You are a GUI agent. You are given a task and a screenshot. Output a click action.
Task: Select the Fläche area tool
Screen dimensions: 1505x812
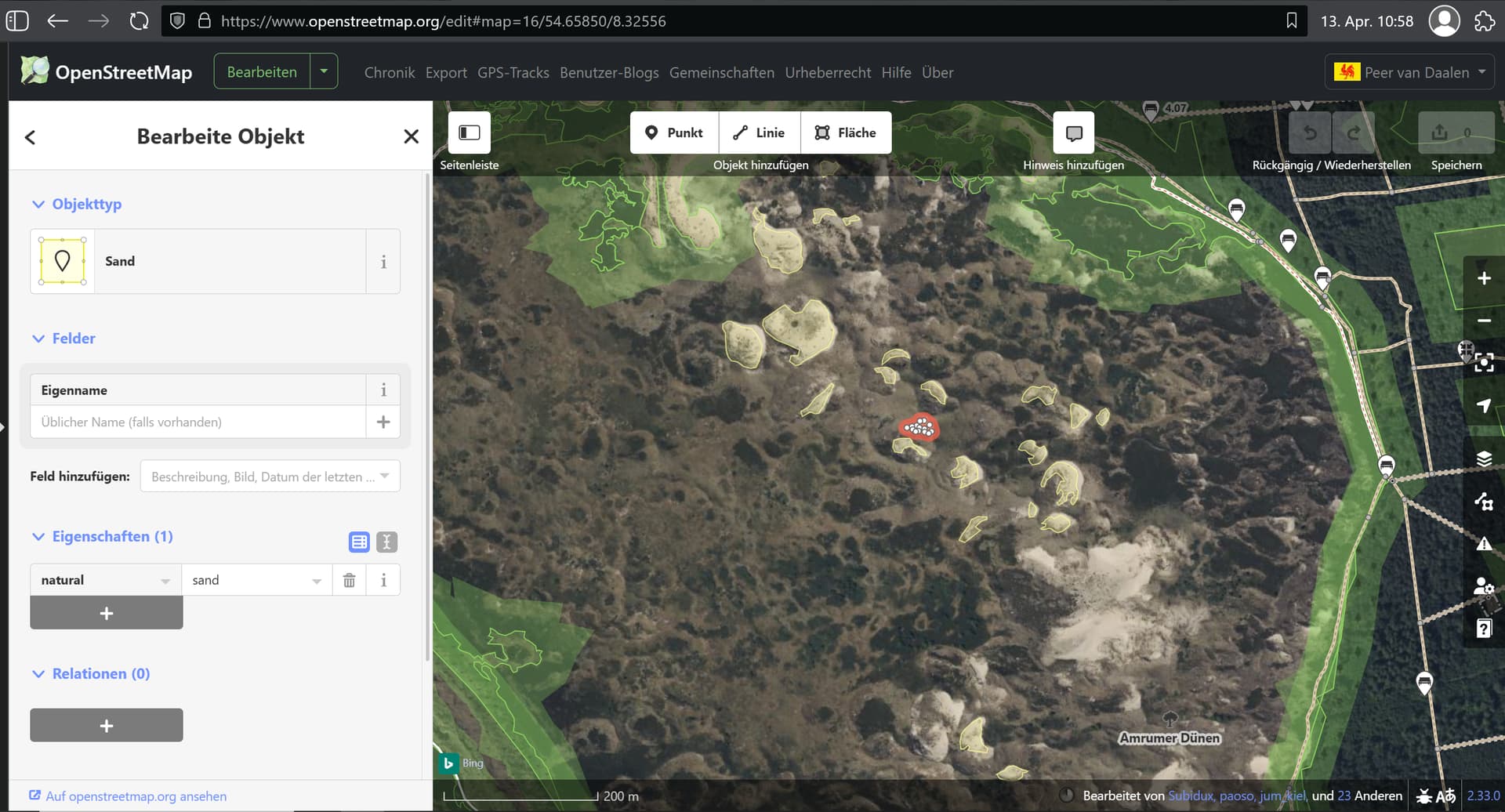click(x=846, y=132)
